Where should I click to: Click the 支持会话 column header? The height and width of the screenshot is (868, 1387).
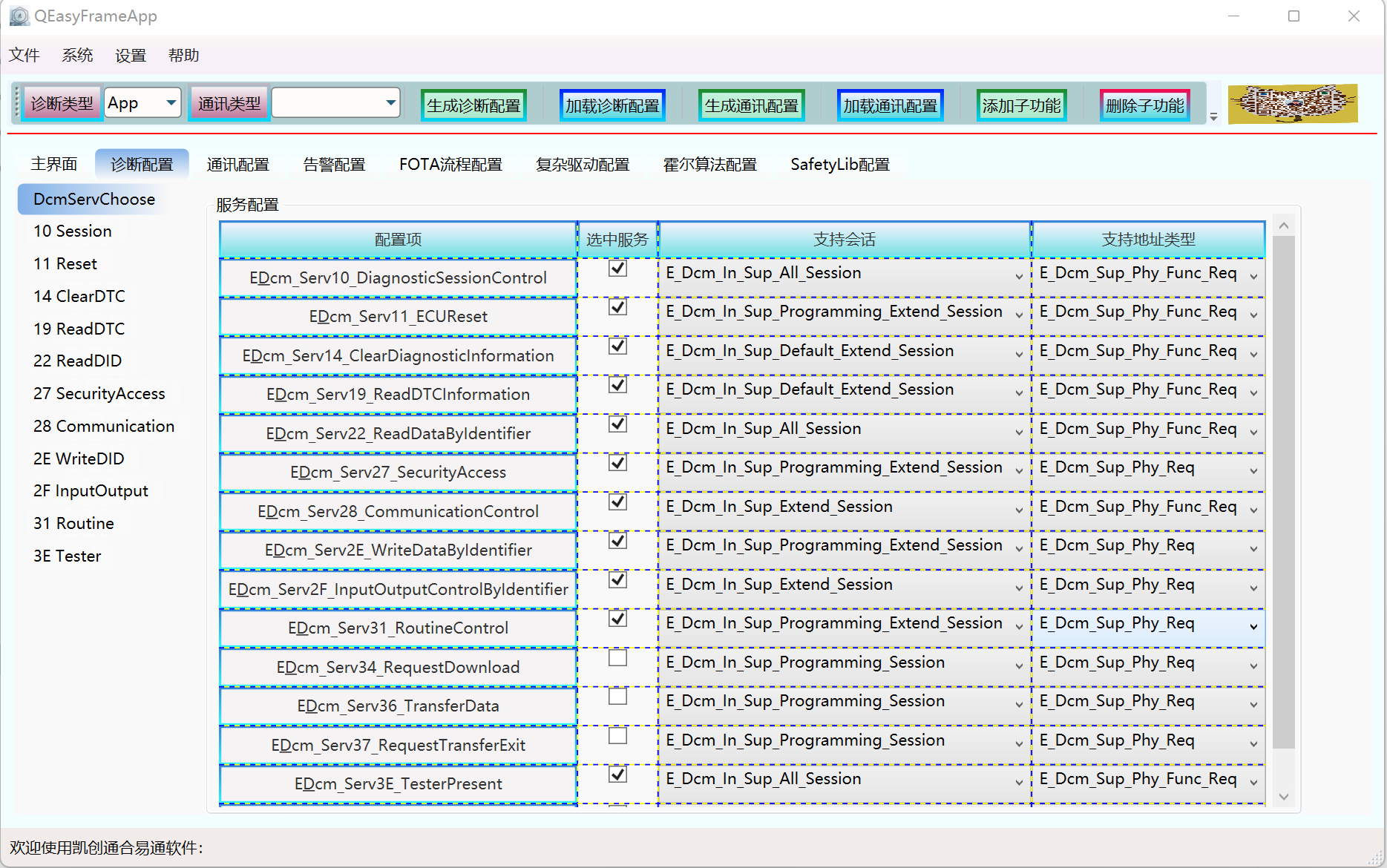845,239
